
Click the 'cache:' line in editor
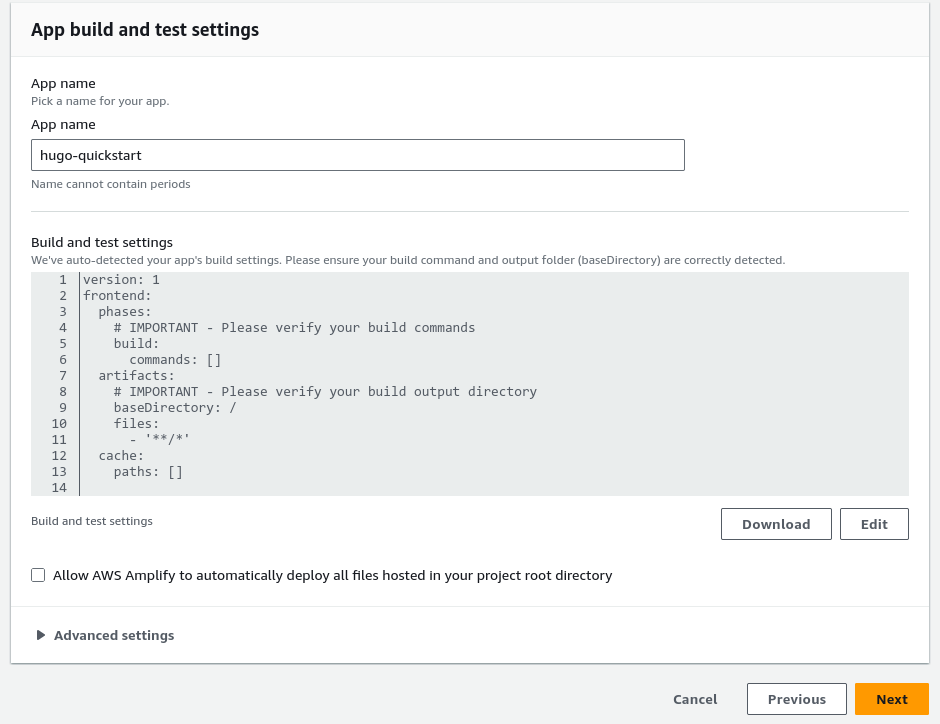(x=121, y=456)
